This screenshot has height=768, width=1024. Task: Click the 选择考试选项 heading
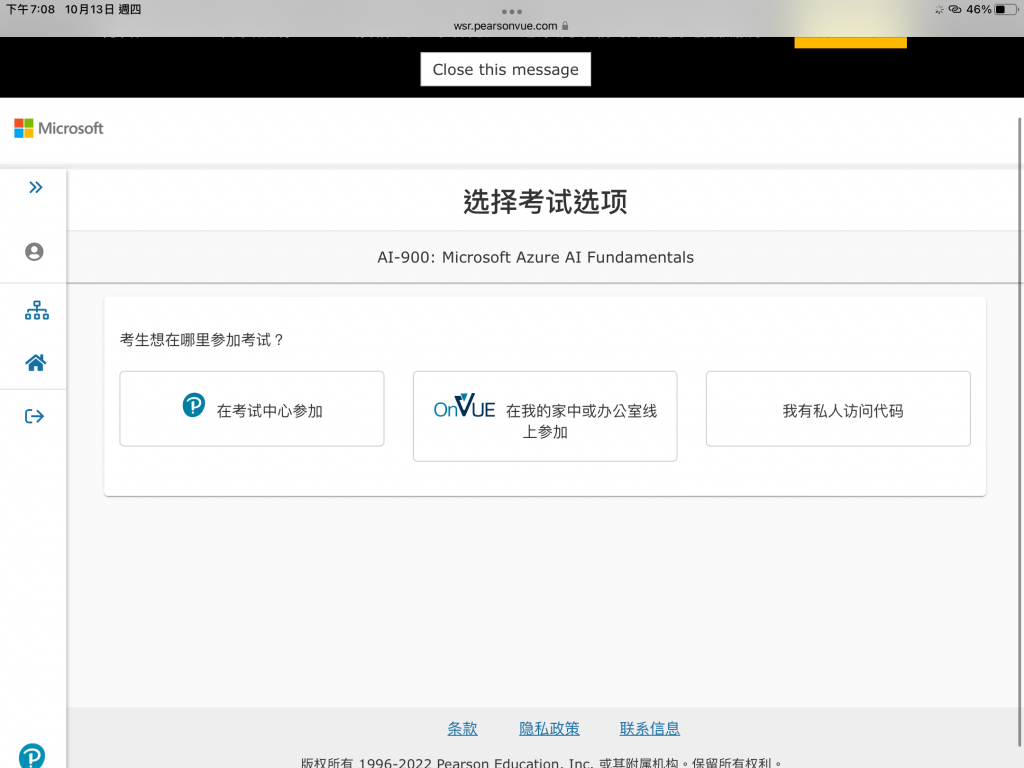(545, 201)
